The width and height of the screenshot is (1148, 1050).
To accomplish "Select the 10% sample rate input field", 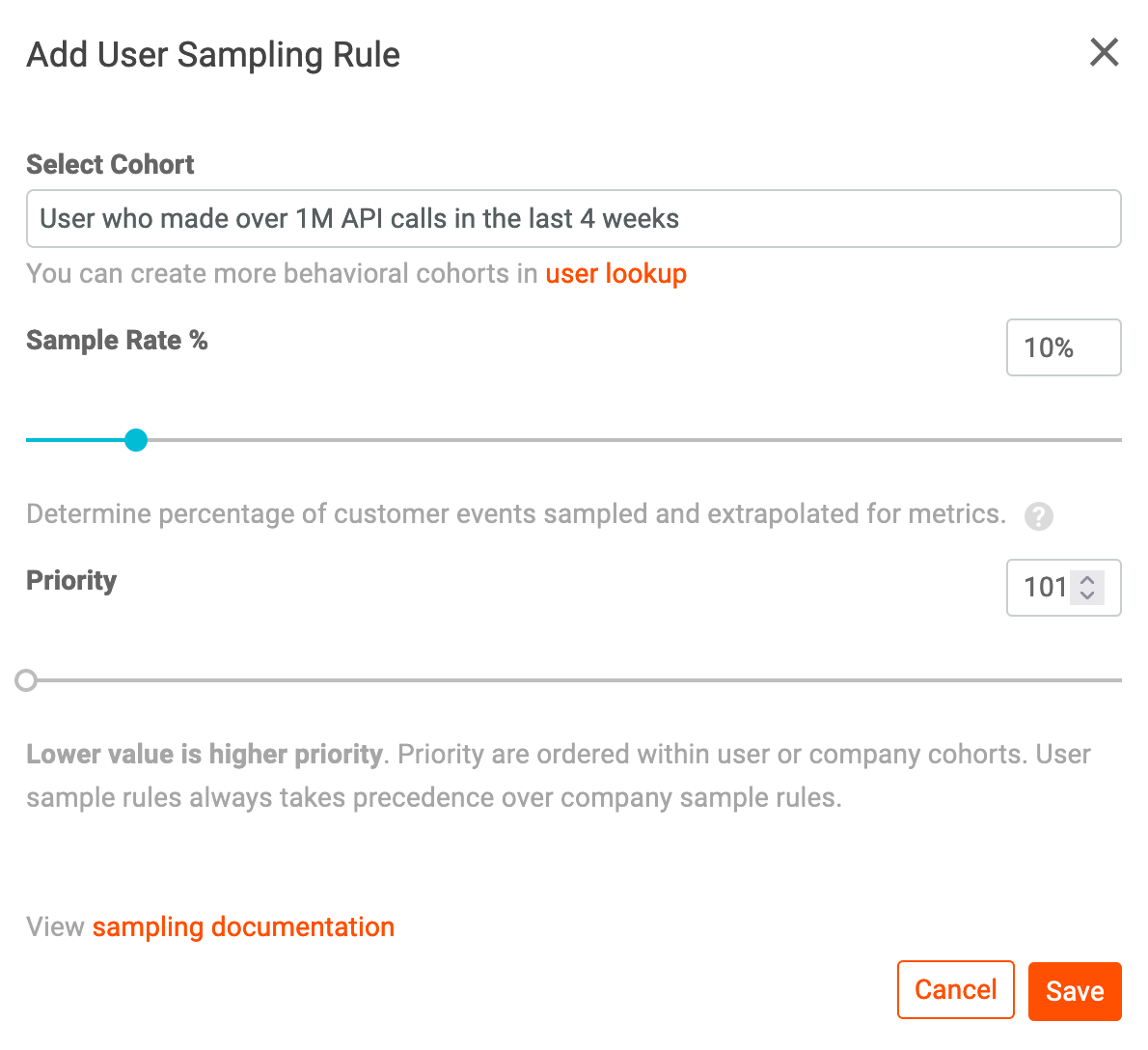I will click(x=1063, y=347).
